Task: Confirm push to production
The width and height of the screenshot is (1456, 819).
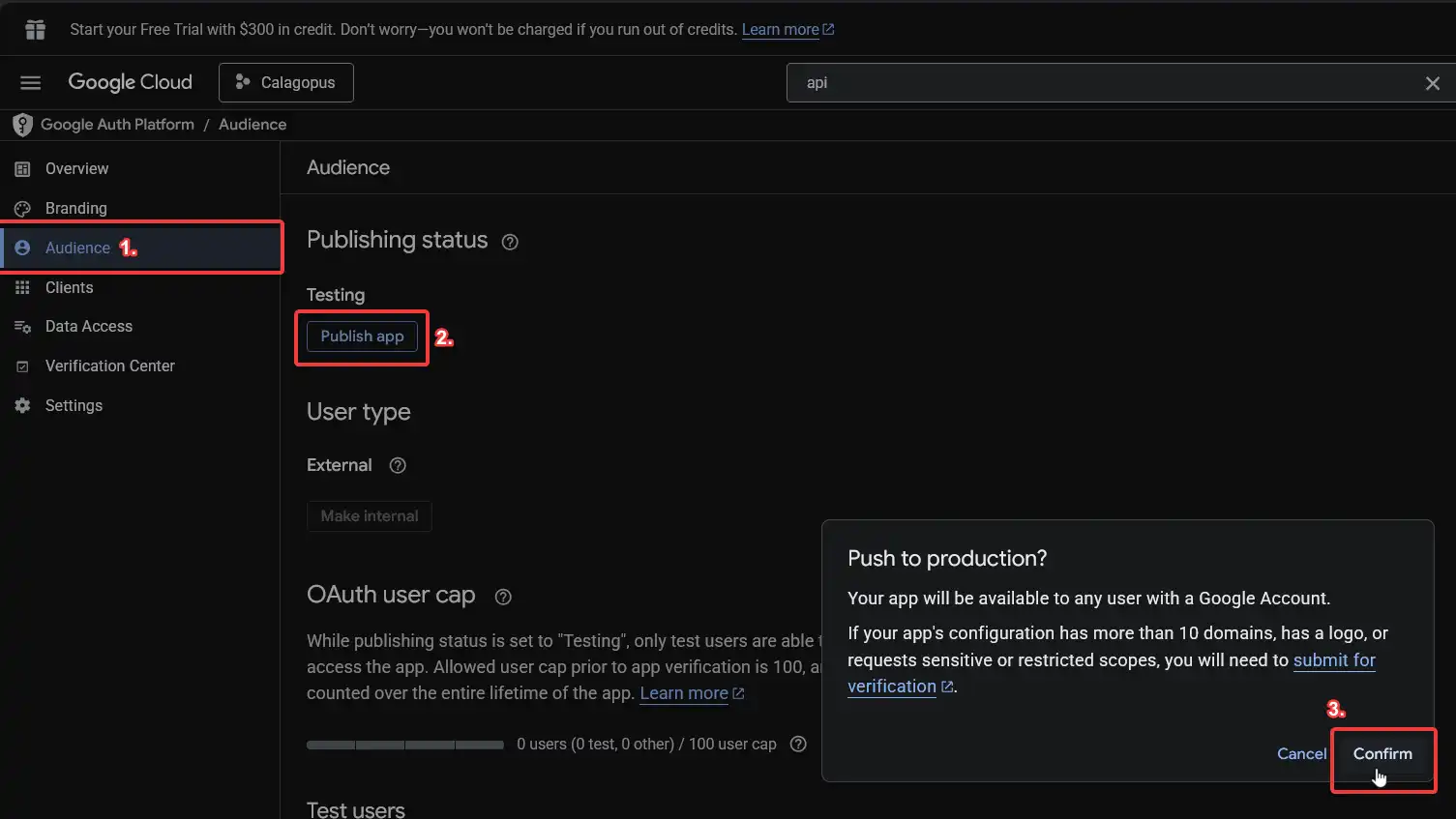Action: click(1382, 754)
